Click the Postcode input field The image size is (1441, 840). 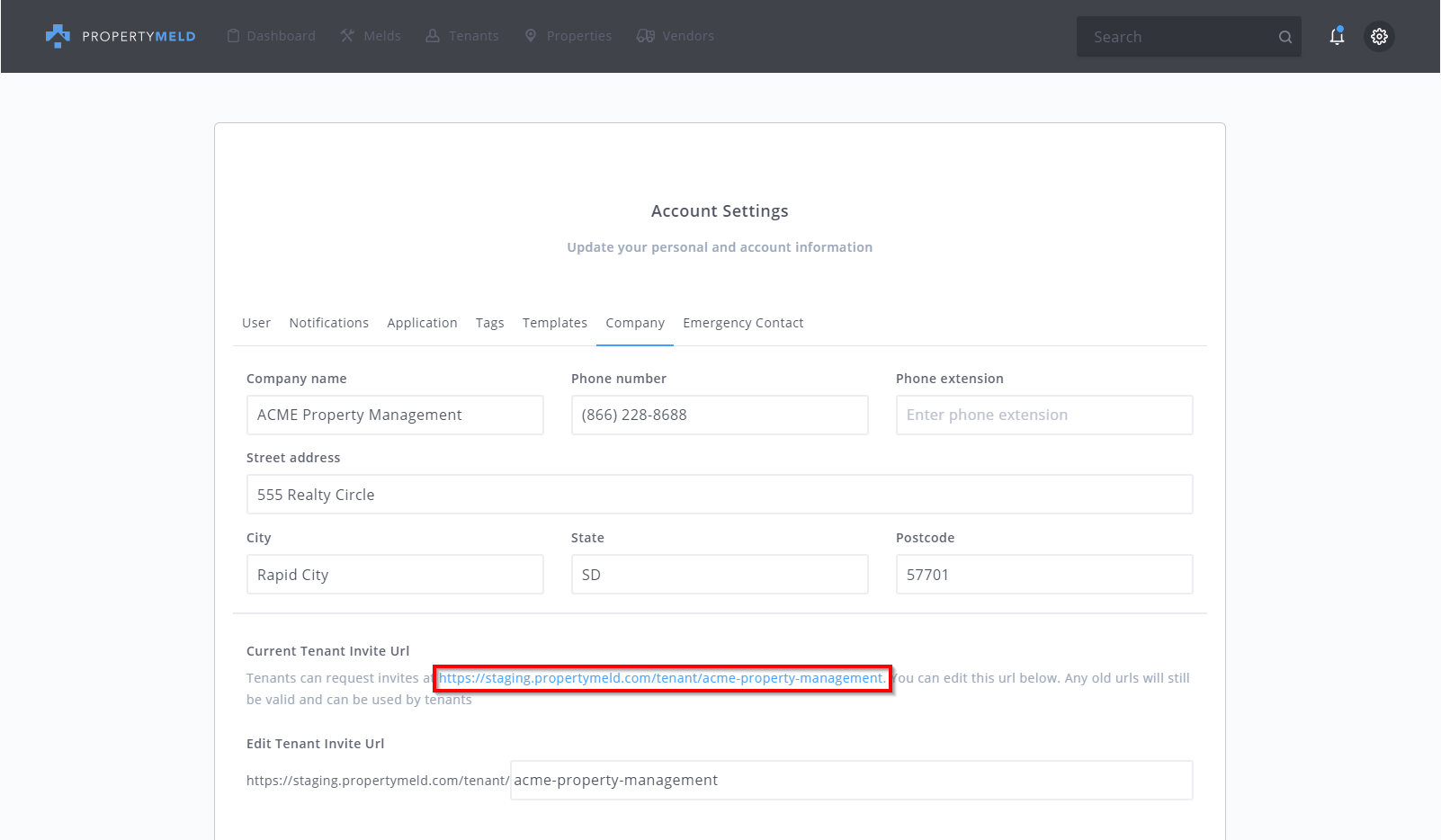tap(1044, 575)
